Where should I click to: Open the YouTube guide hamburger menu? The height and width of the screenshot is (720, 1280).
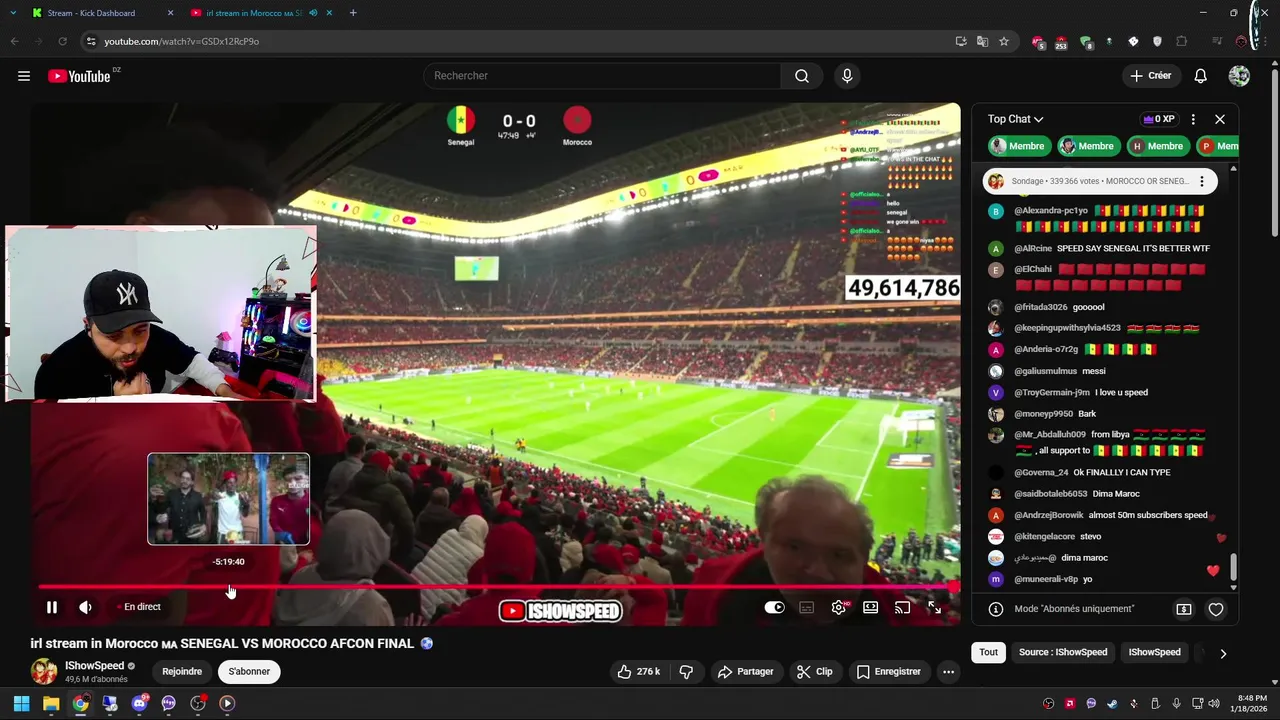[24, 76]
